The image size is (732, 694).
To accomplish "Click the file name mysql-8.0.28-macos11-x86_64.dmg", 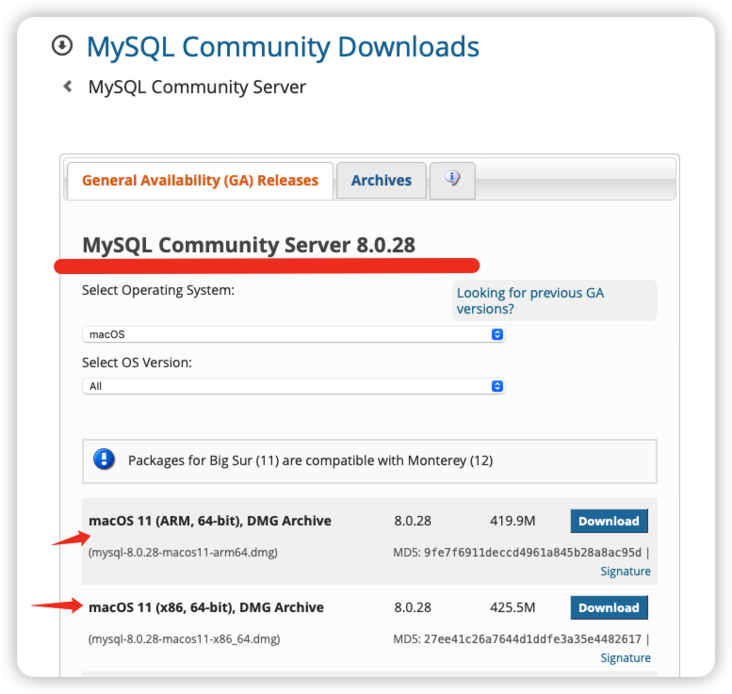I will 184,639.
